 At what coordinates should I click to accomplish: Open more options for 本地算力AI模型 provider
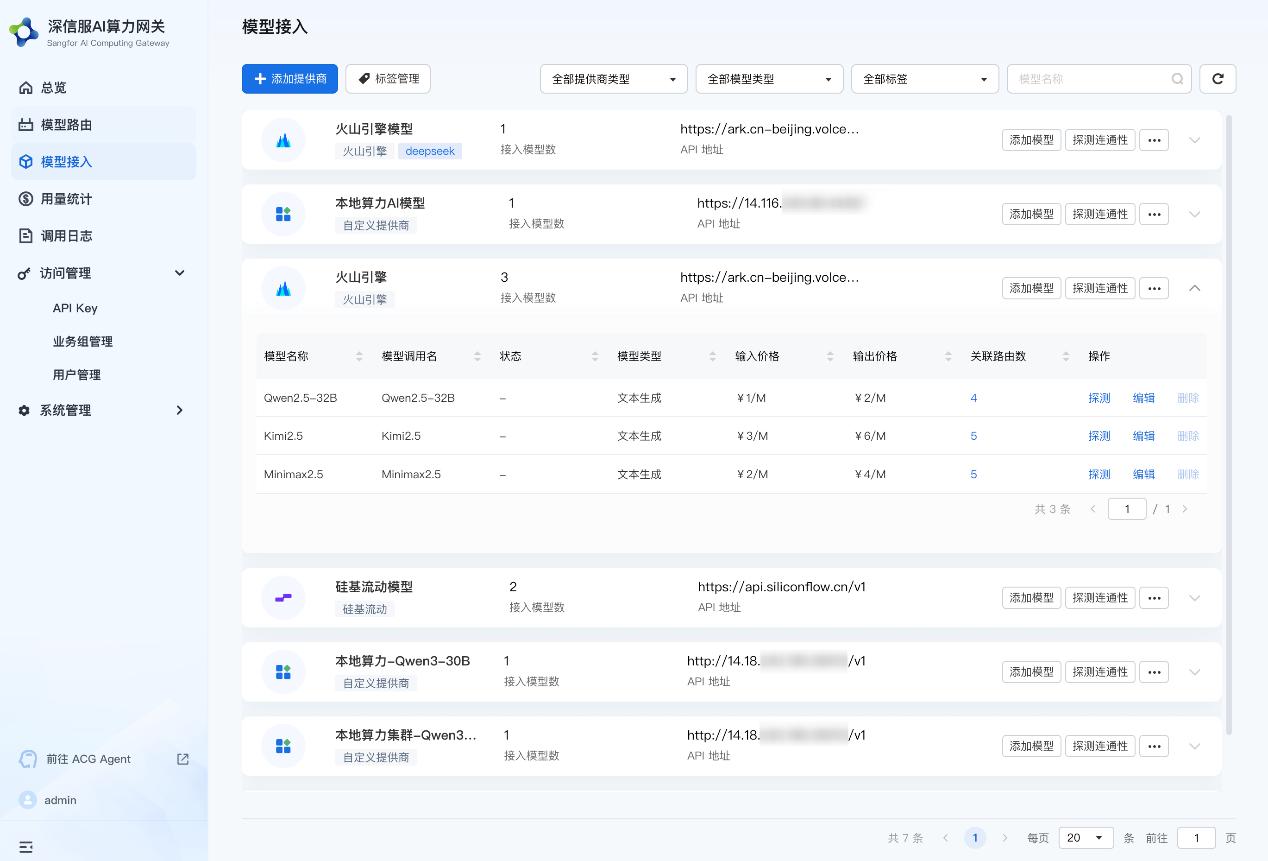[1154, 214]
